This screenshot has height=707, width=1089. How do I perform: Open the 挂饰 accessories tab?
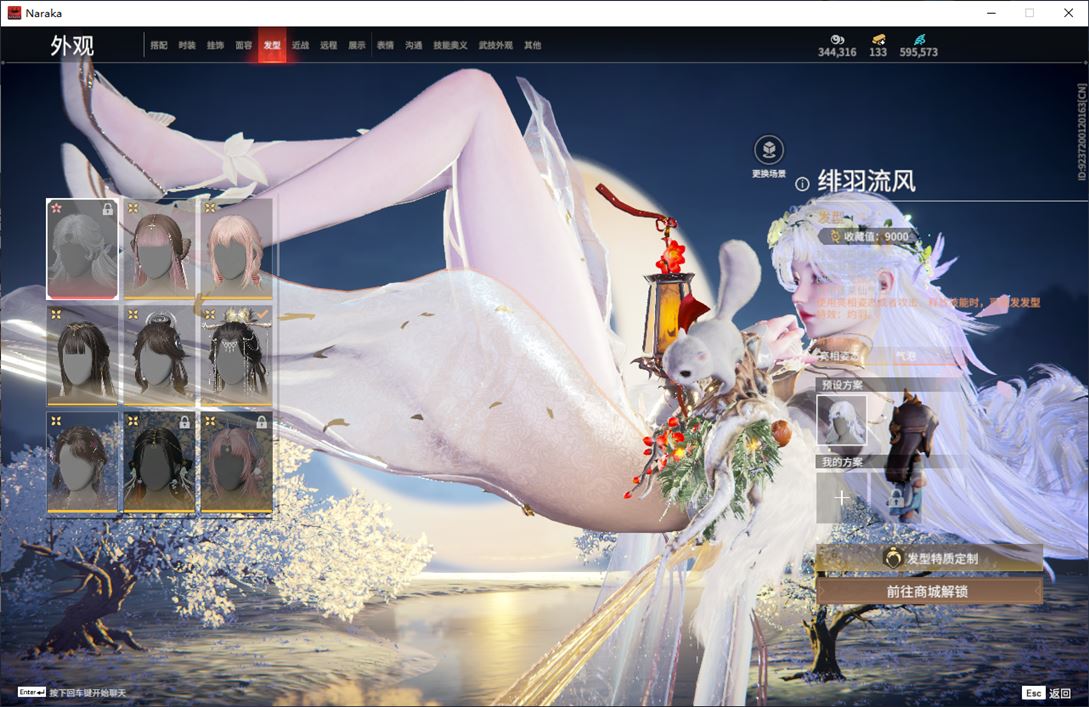click(215, 45)
